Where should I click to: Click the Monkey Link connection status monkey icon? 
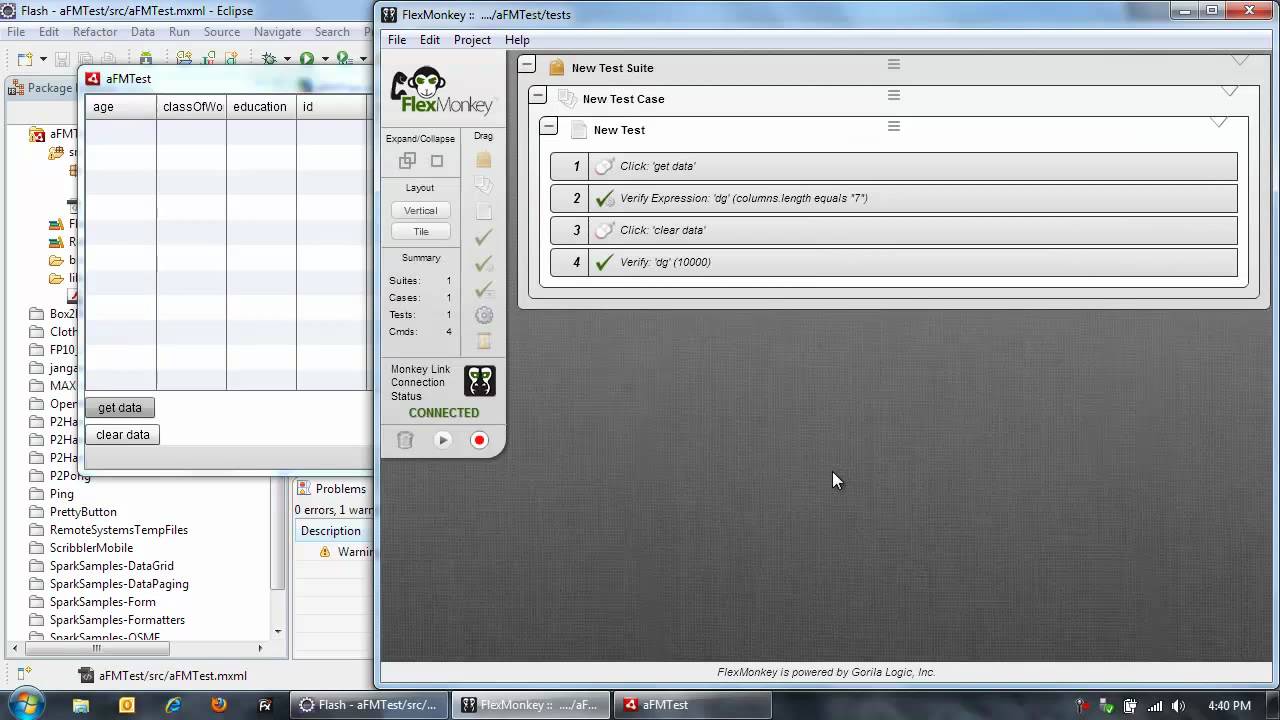[x=480, y=381]
